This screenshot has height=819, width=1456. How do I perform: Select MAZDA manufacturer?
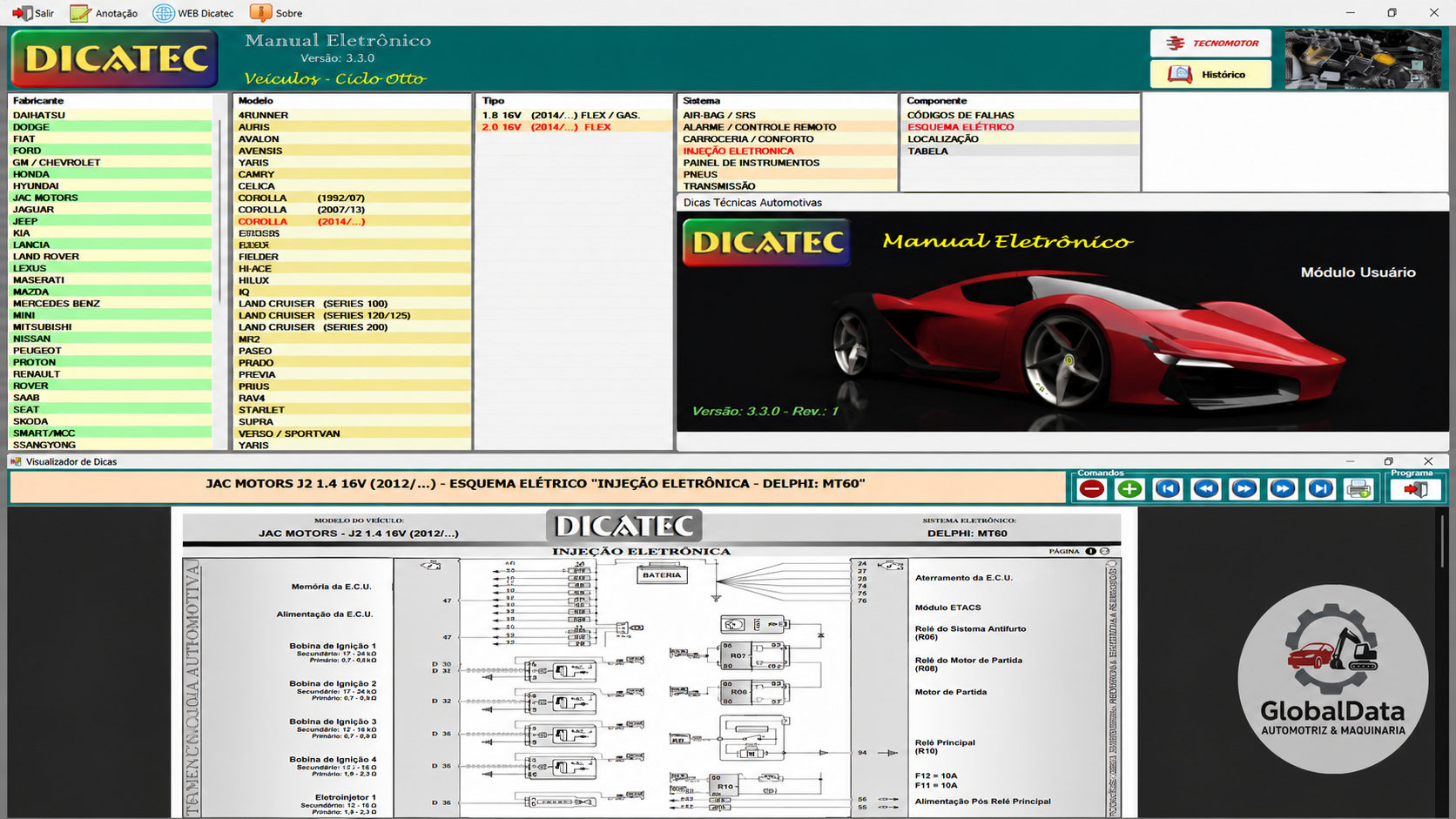(111, 292)
